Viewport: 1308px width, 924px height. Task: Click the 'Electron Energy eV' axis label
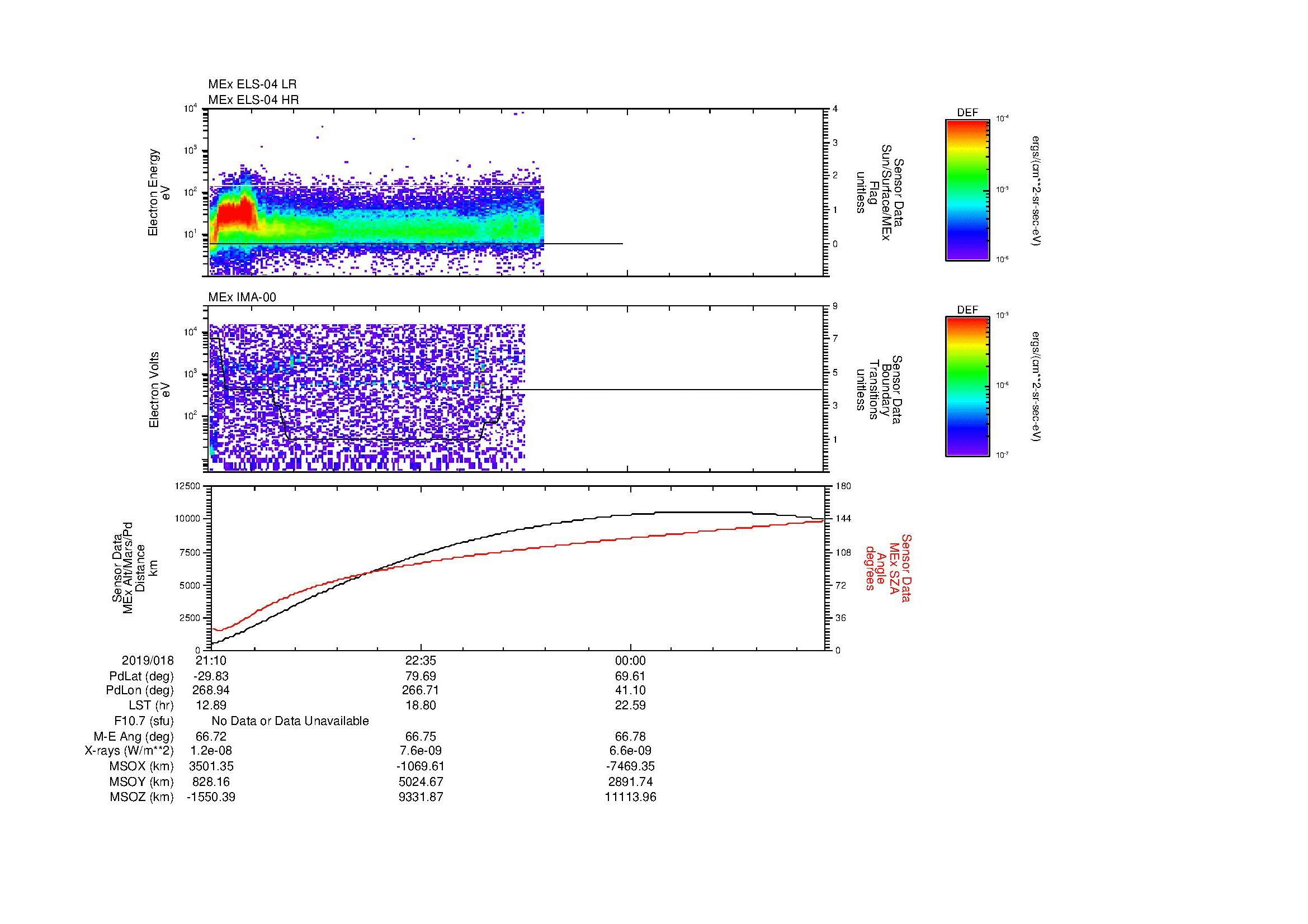click(159, 192)
